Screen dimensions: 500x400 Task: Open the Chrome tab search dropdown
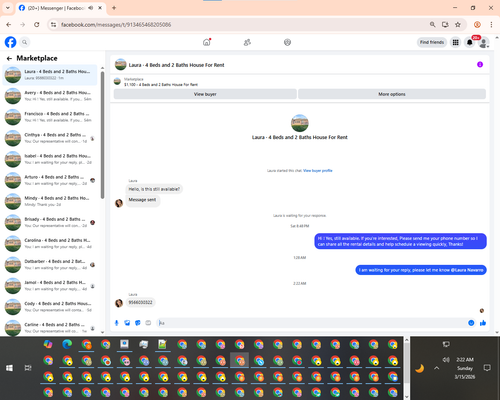(8, 8)
